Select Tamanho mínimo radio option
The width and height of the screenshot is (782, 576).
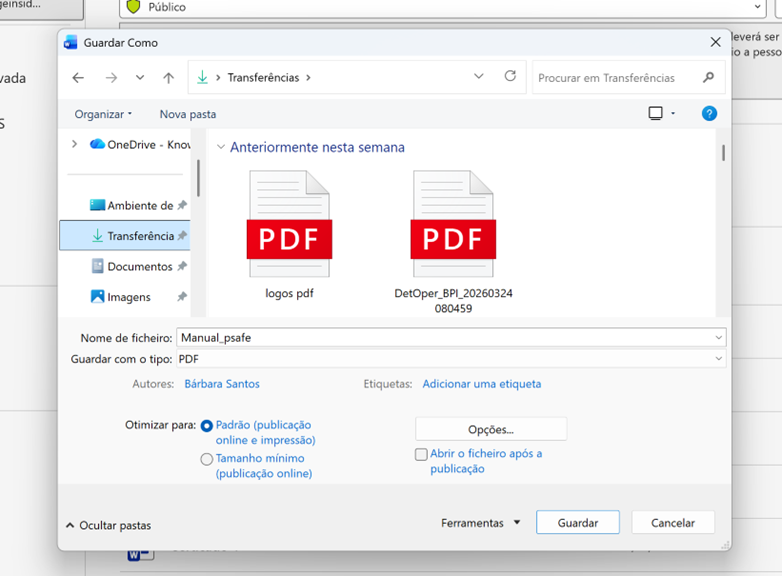[x=207, y=459]
